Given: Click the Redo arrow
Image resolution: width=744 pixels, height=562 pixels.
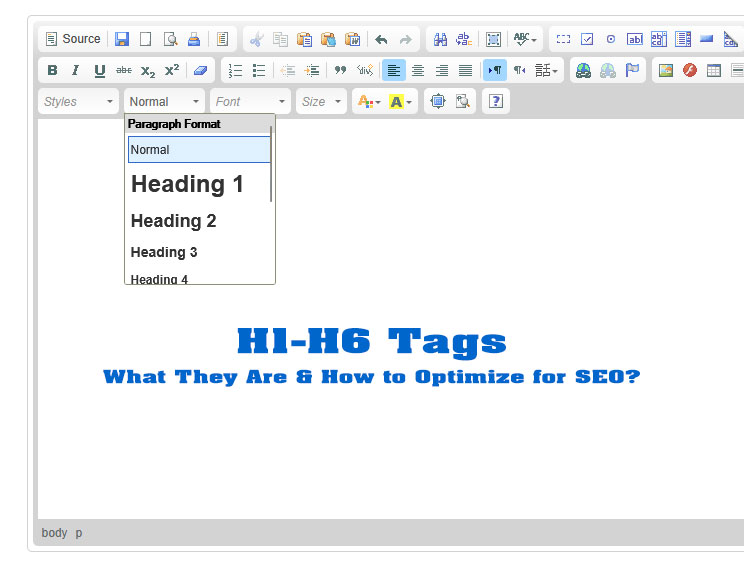Looking at the screenshot, I should click(405, 39).
